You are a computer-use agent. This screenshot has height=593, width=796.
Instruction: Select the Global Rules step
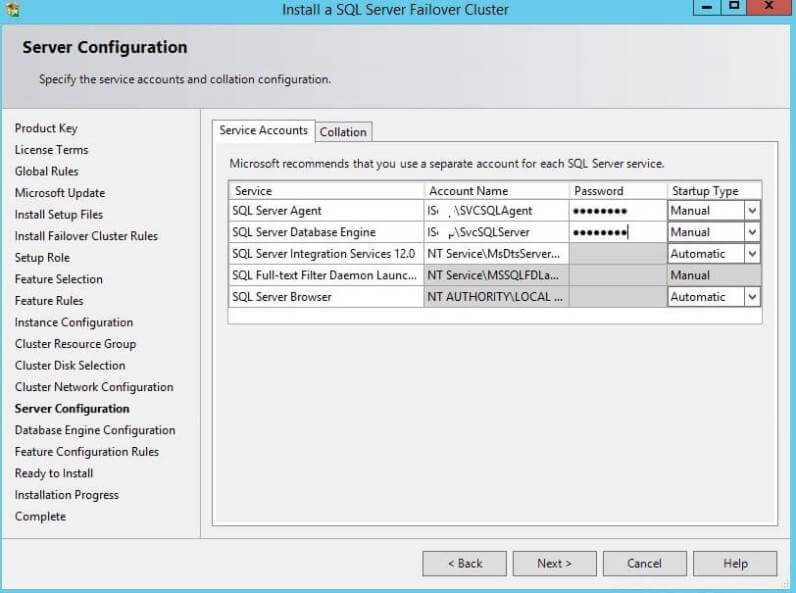47,172
